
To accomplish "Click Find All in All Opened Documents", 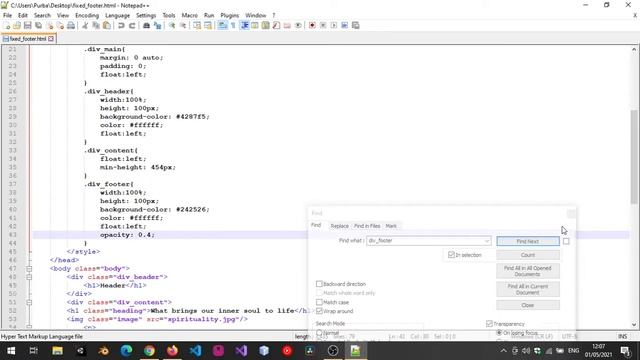I will click(528, 271).
